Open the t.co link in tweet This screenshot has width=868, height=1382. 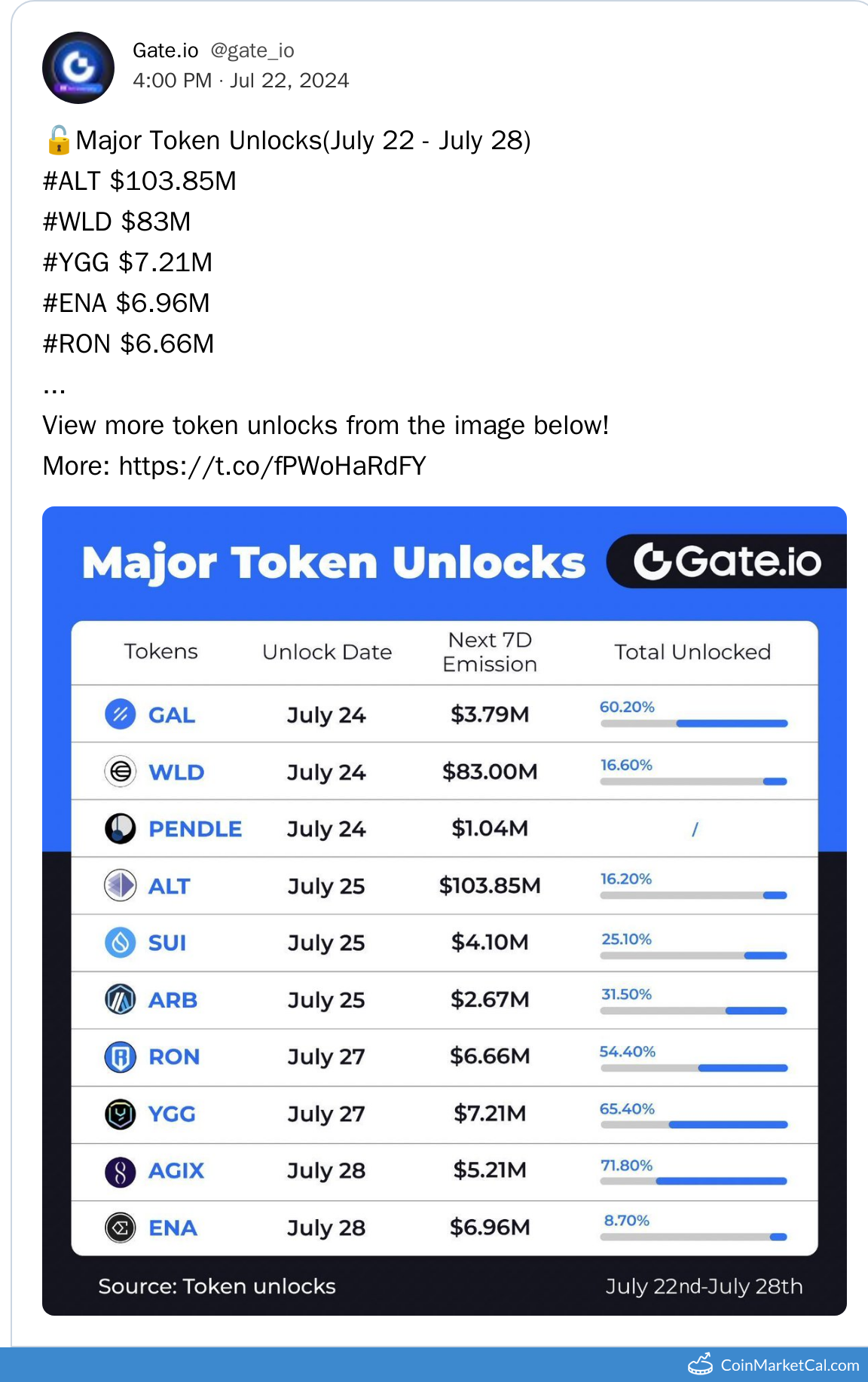click(272, 466)
